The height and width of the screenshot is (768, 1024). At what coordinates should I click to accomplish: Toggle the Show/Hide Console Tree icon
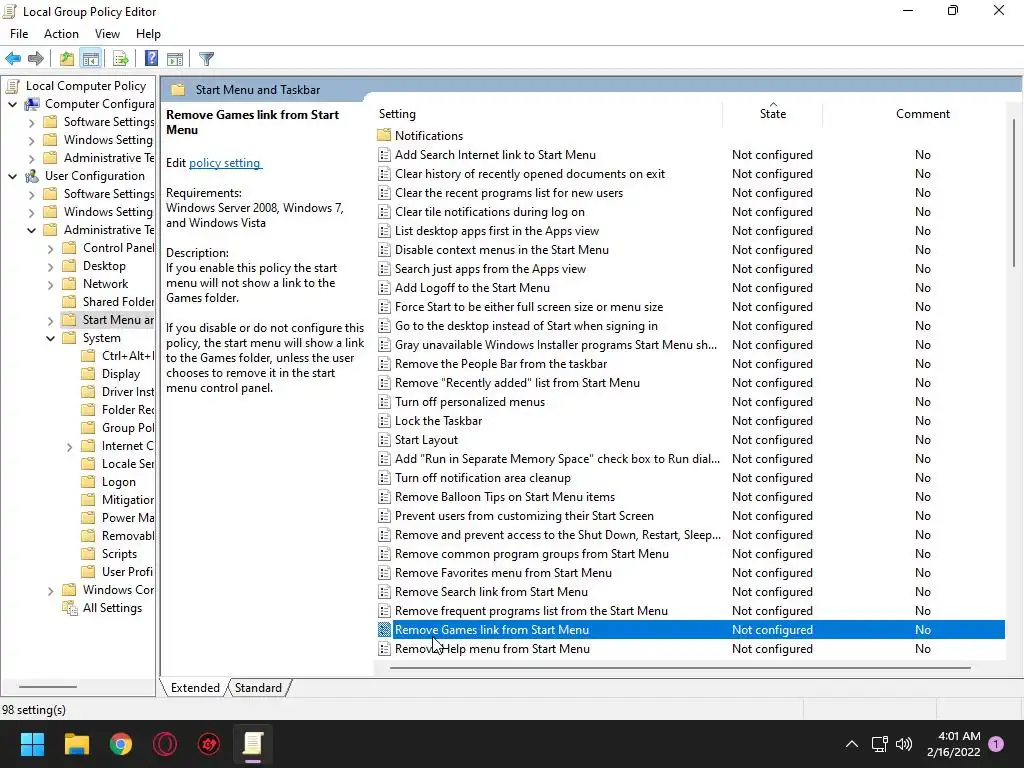91,59
